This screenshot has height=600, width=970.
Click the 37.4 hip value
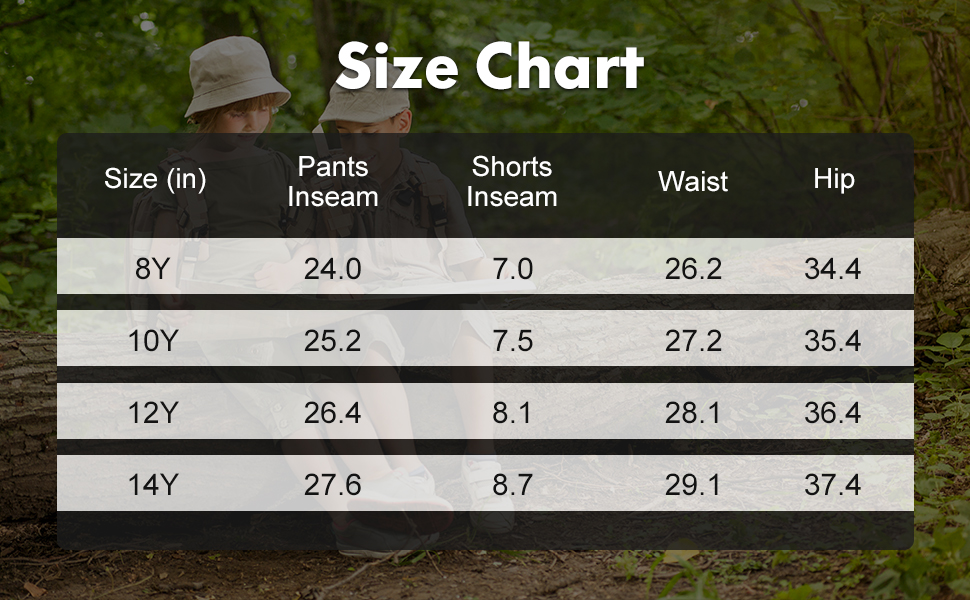[x=833, y=485]
